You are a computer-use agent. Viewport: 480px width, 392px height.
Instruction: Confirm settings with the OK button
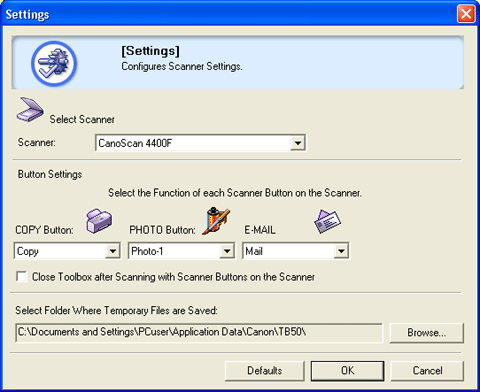point(347,371)
